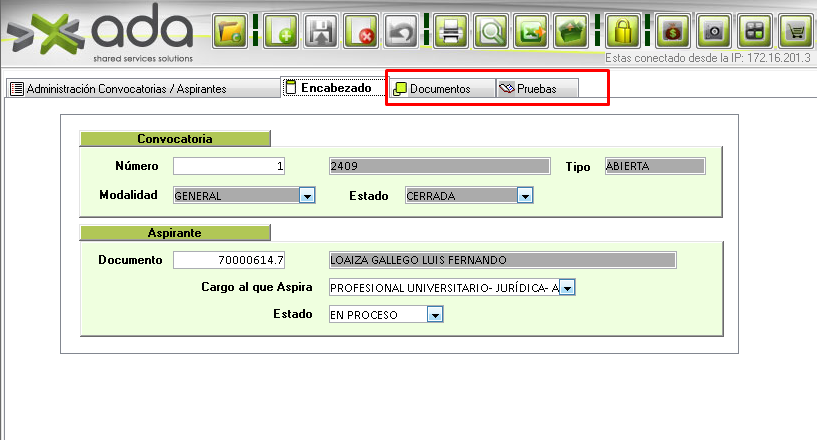
Task: Open the aspirante Estado dropdown showing EN PROCESO
Action: click(x=434, y=315)
